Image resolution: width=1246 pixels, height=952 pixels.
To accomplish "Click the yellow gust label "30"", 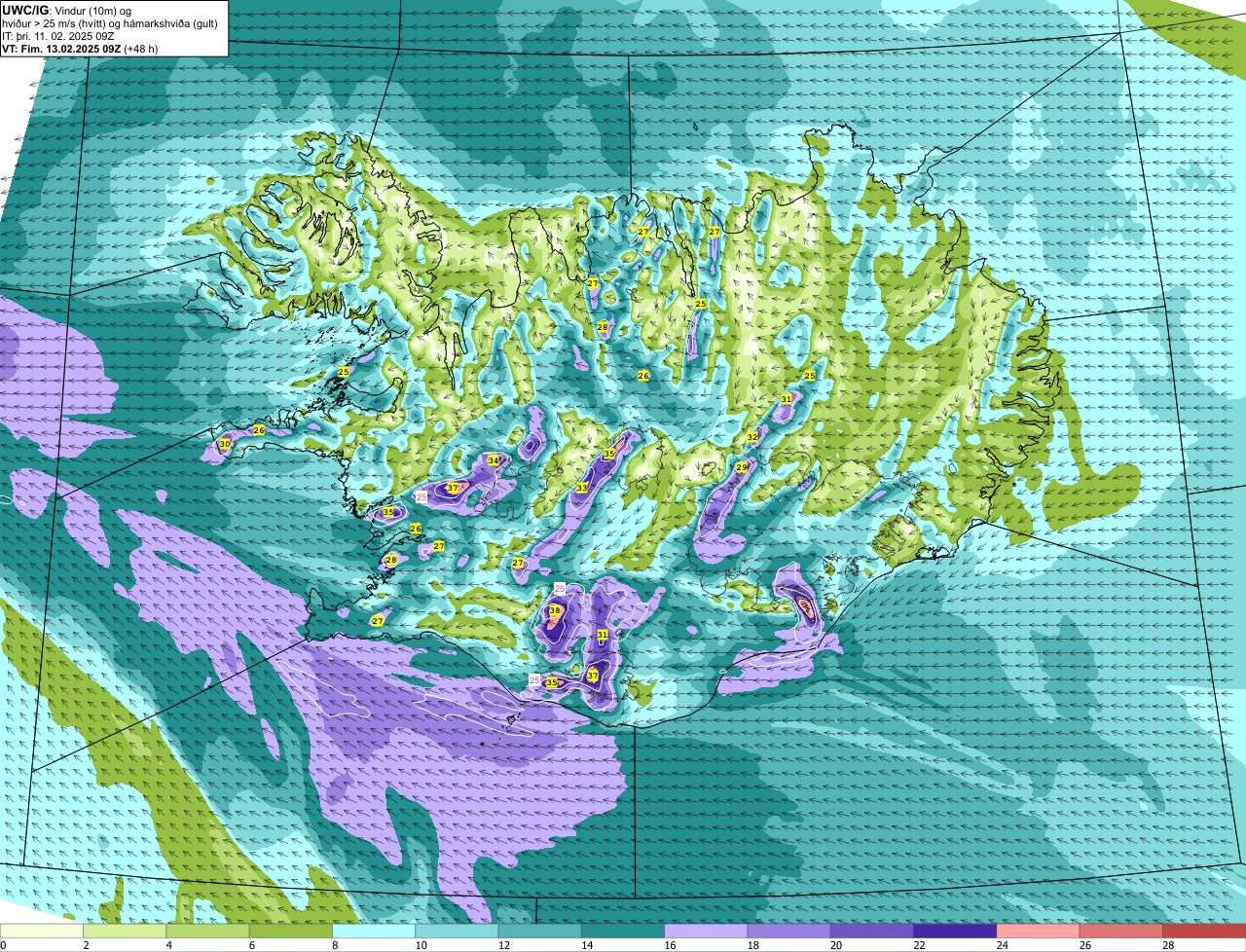I will (225, 444).
